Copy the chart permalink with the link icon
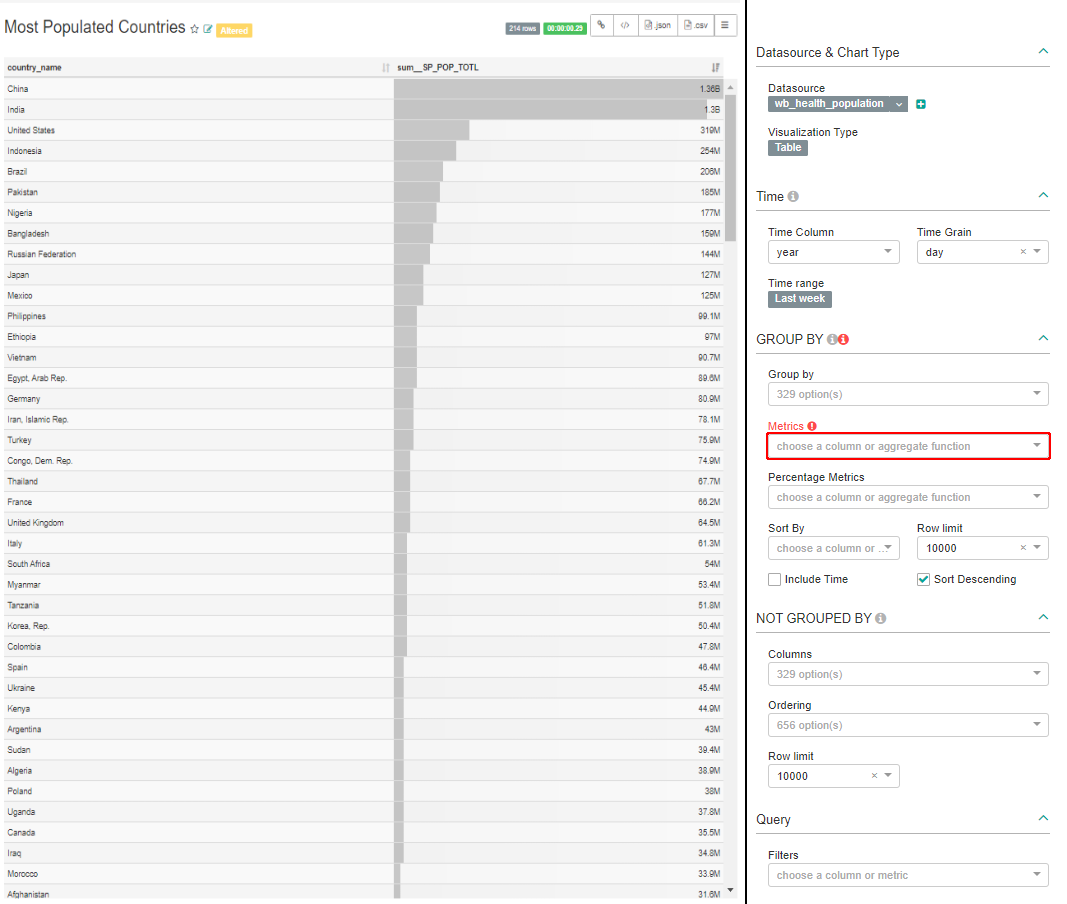 (601, 26)
